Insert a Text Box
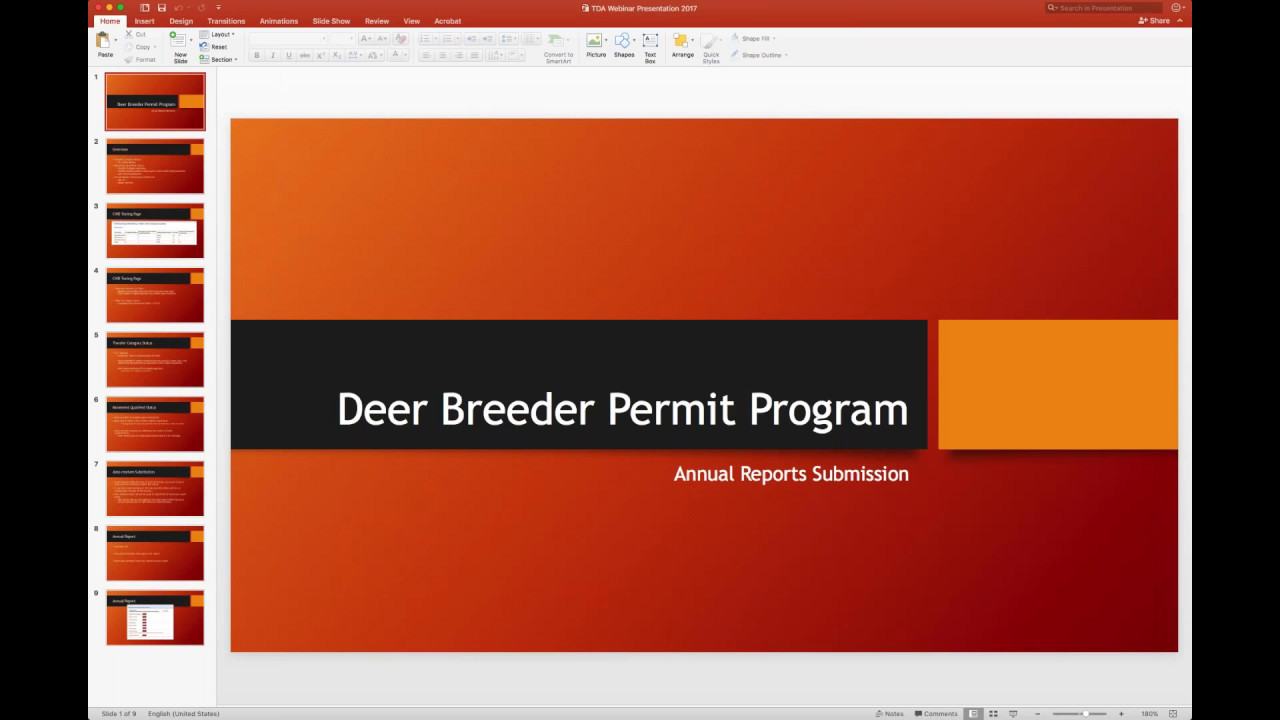Viewport: 1280px width, 720px height. (650, 47)
